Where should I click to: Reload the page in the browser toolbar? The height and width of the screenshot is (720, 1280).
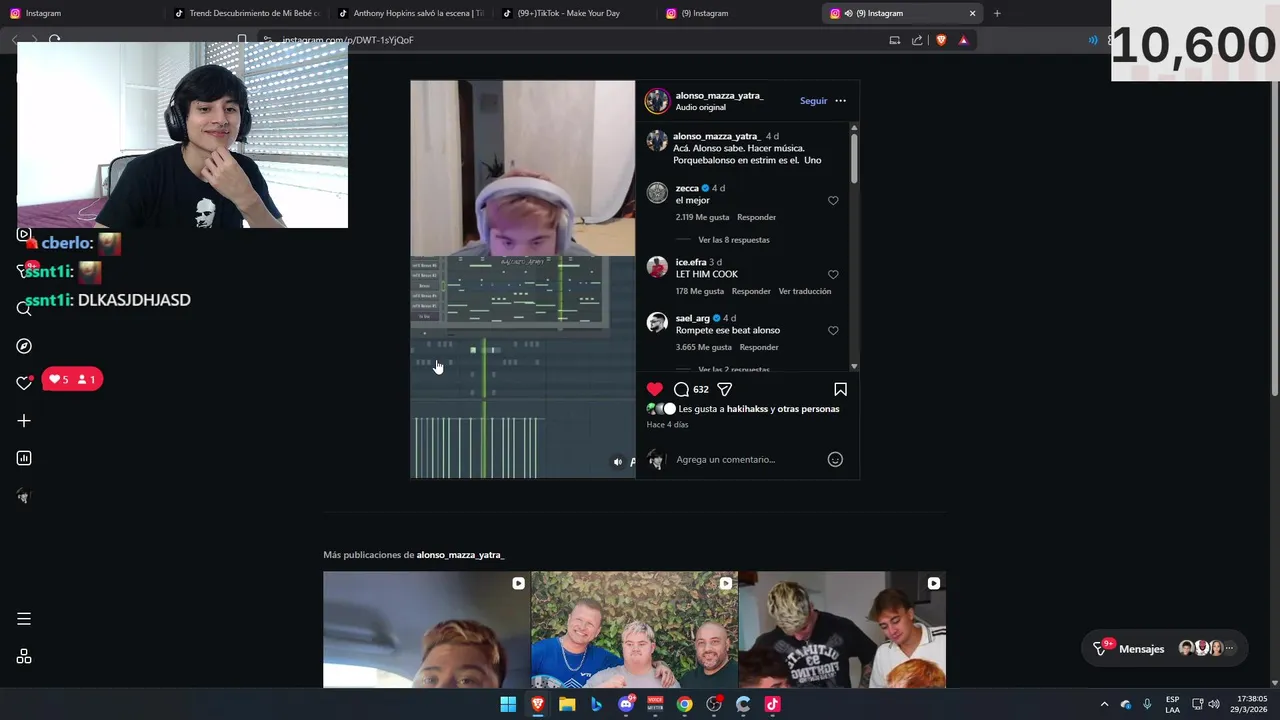[x=55, y=40]
